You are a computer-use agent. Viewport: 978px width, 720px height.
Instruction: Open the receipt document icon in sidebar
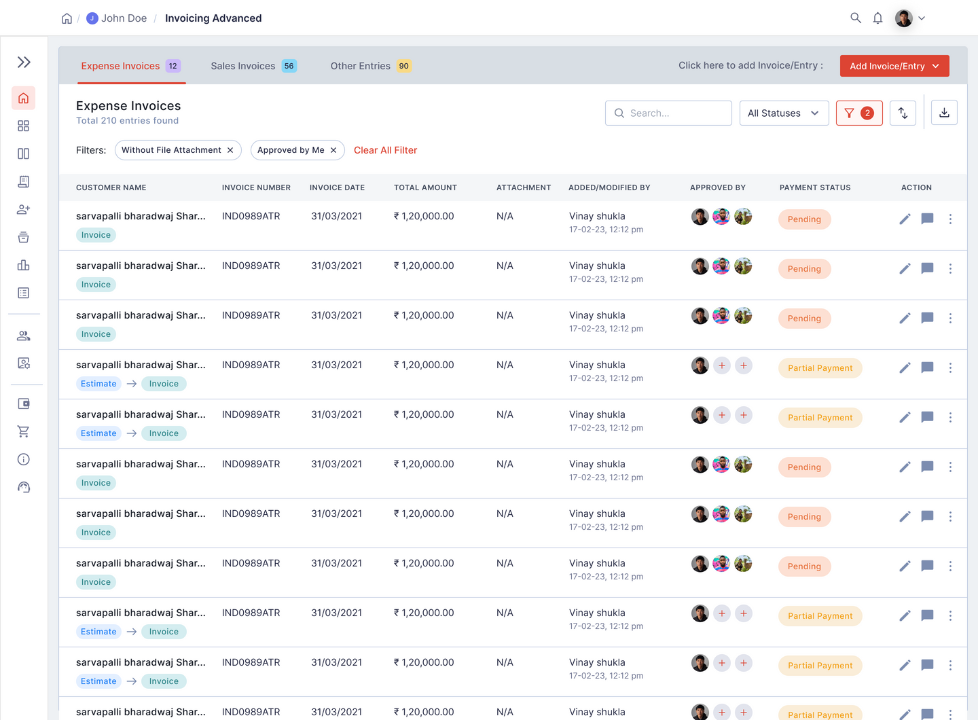(x=24, y=182)
